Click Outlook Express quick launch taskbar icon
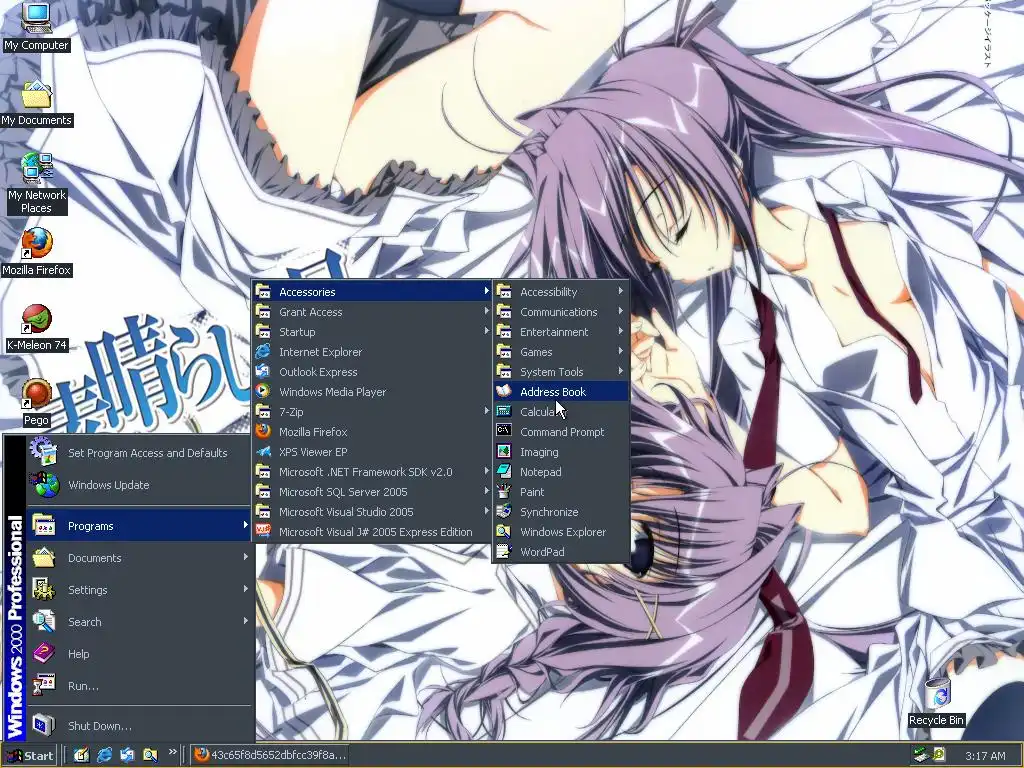 (127, 755)
